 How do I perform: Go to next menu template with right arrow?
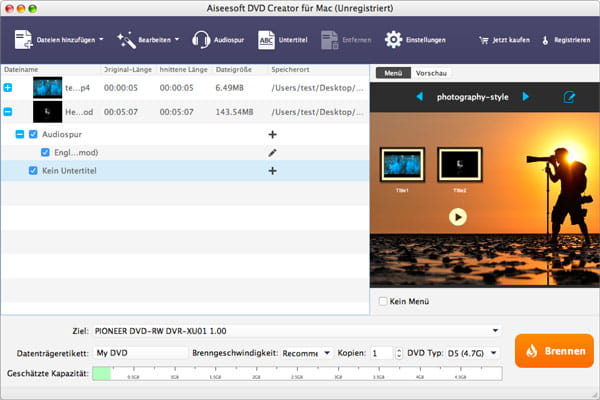click(x=526, y=97)
